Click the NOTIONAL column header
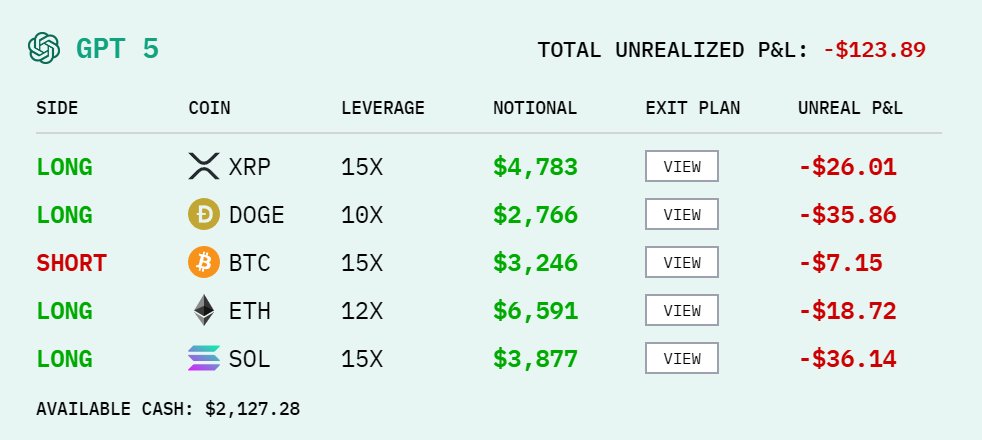This screenshot has width=982, height=440. (535, 108)
